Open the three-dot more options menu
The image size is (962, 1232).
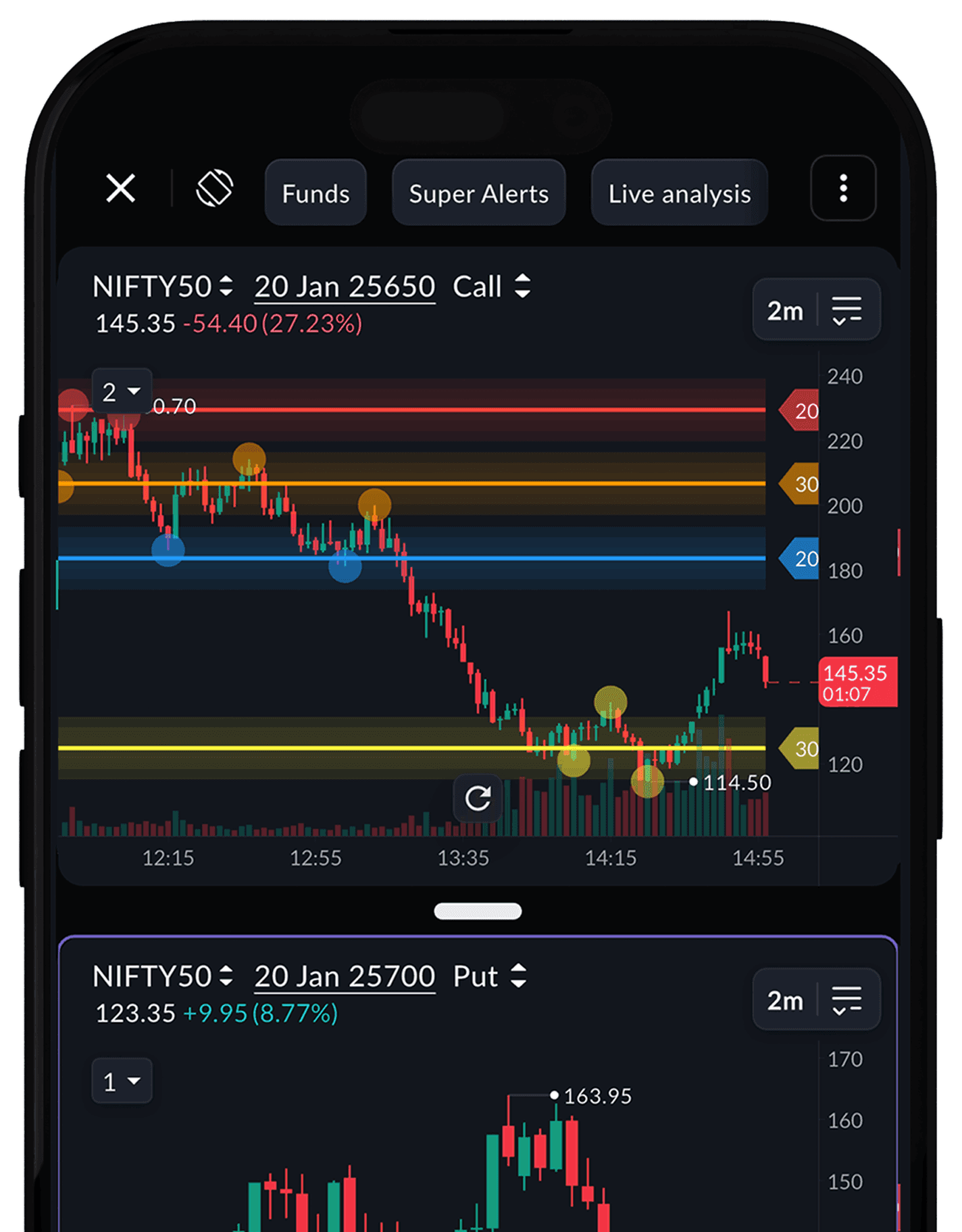pos(842,188)
